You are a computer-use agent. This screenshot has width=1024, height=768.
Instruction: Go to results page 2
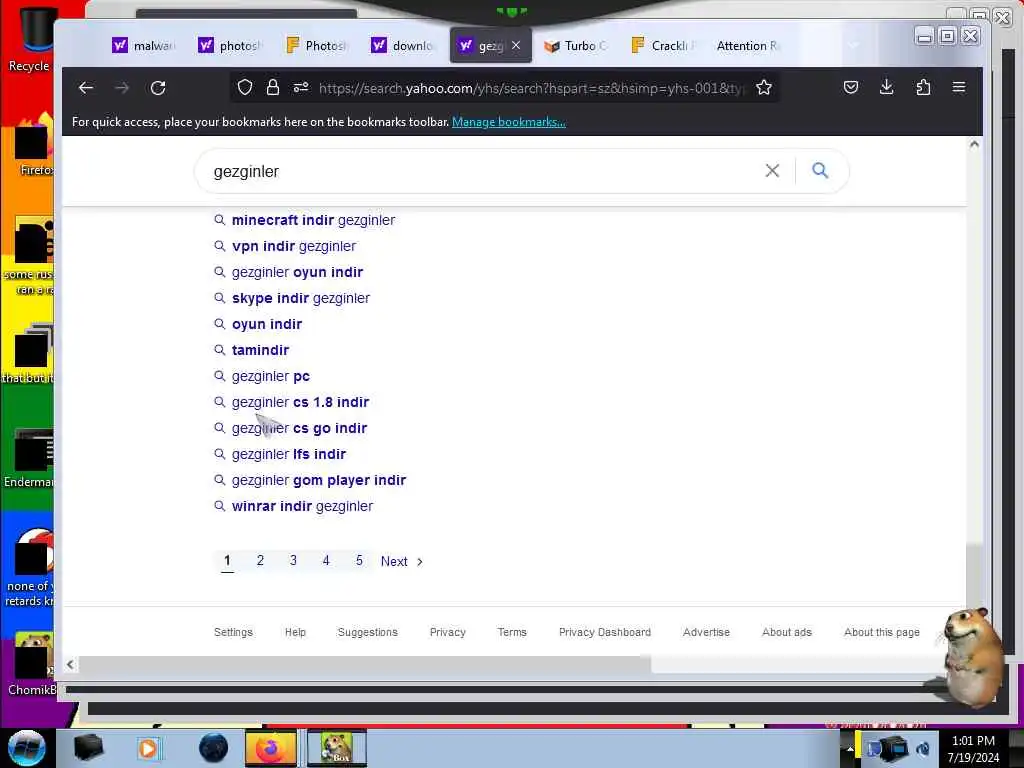click(x=260, y=560)
